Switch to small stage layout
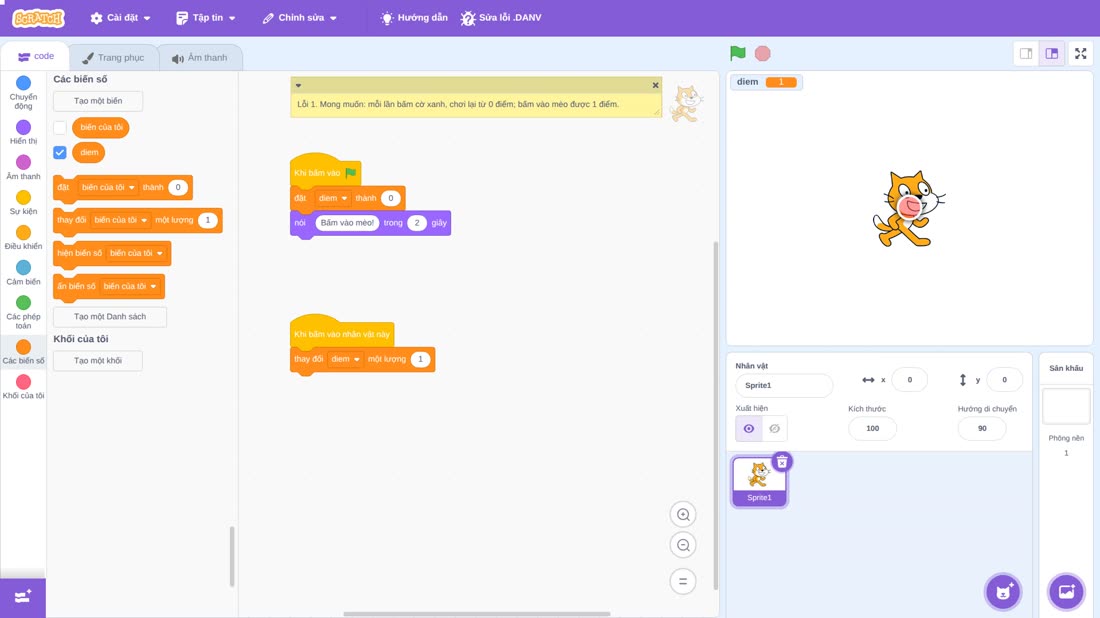The image size is (1100, 618). pos(1026,53)
